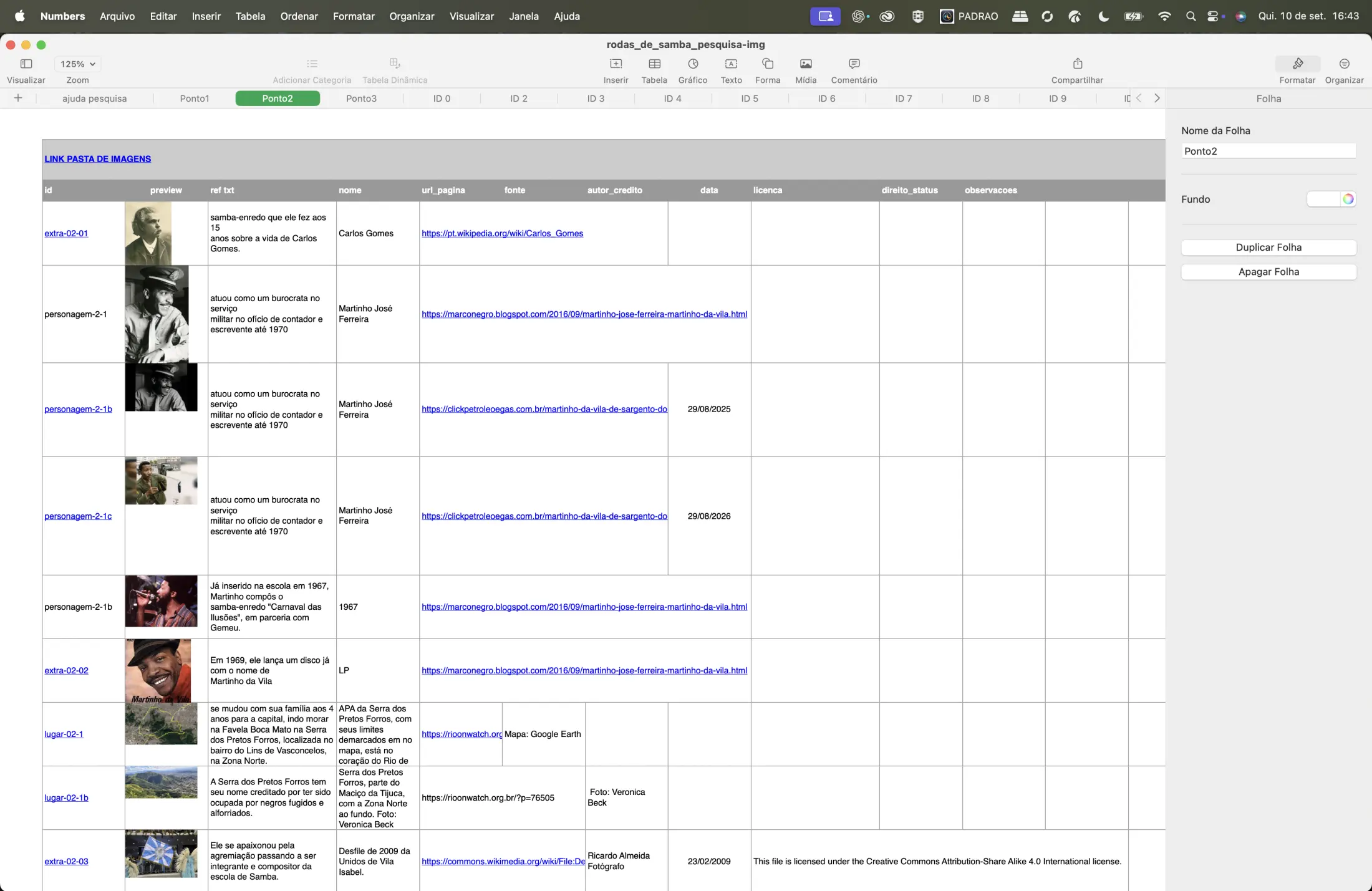Screen dimensions: 1372x891
Task: Show next sheet tabs with right chevron
Action: point(1157,98)
